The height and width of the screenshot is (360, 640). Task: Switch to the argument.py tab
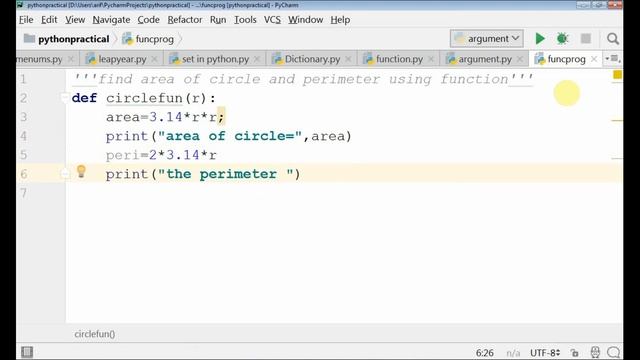click(485, 59)
